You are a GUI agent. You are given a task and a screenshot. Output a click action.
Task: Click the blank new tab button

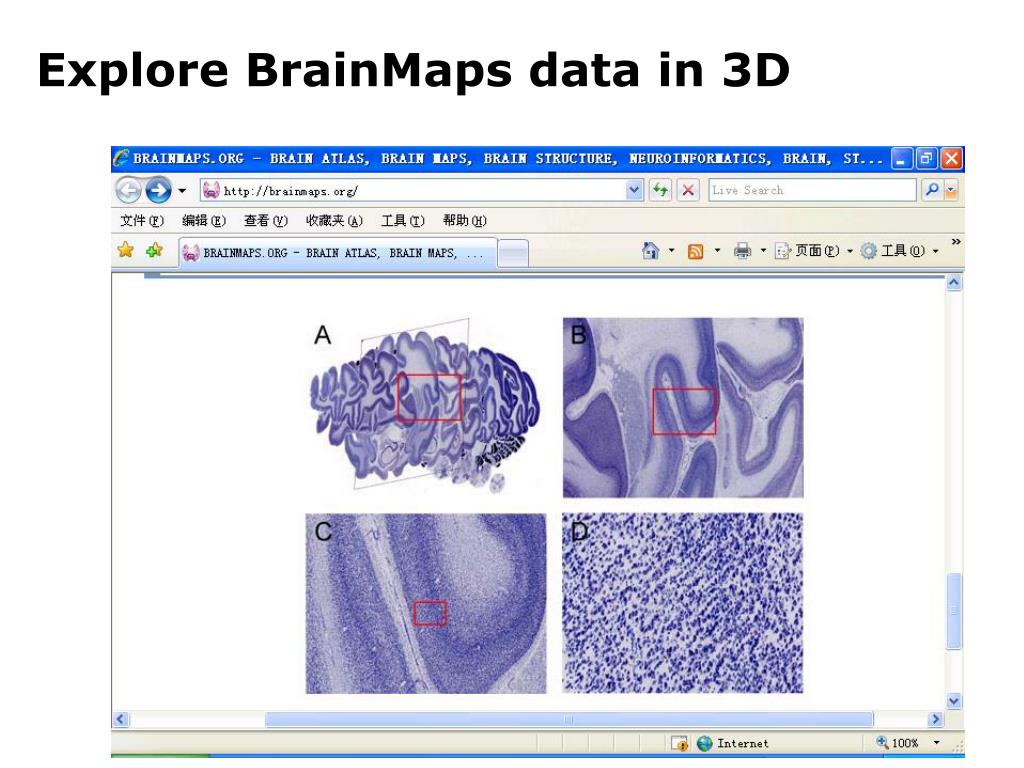pos(513,253)
